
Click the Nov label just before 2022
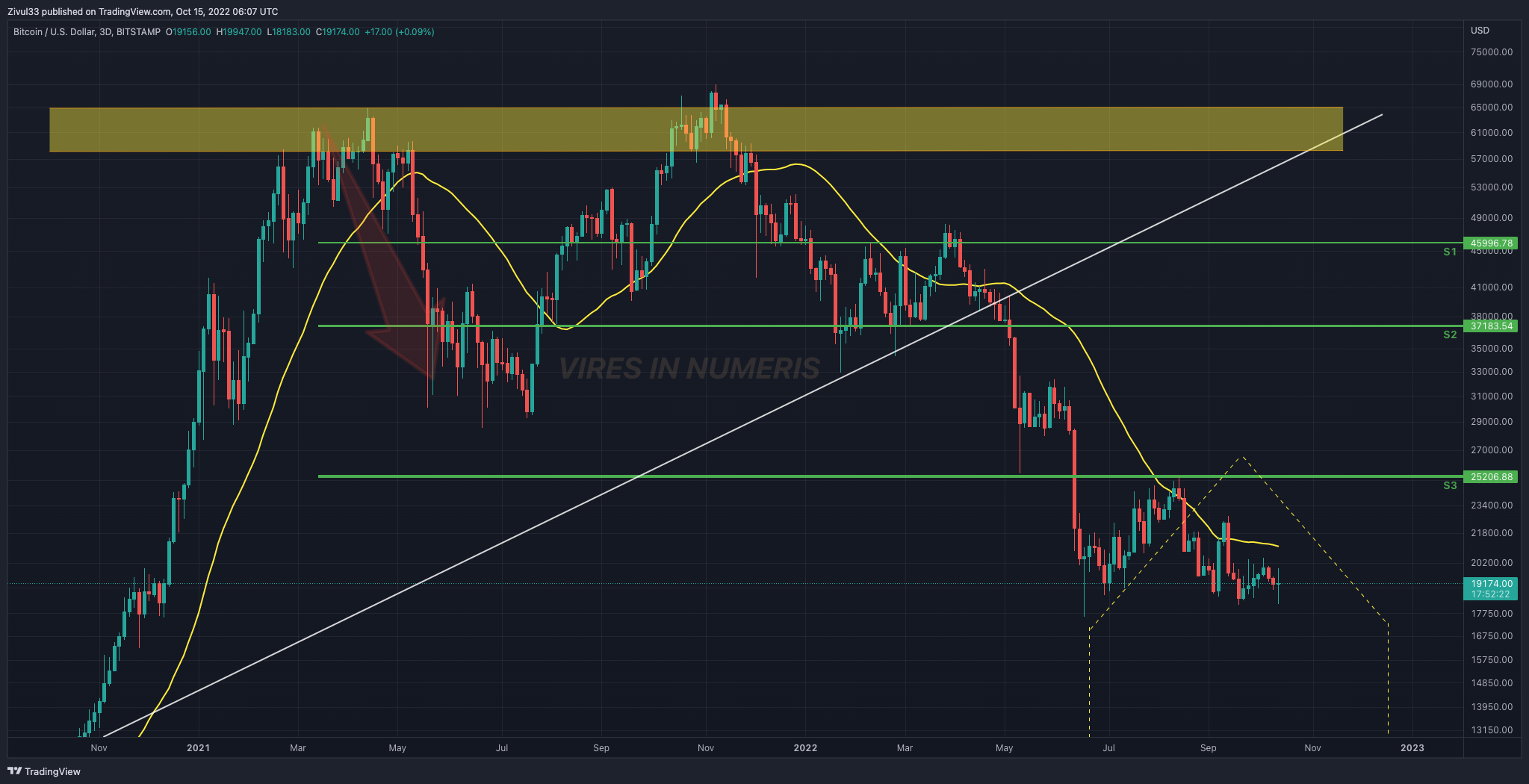click(706, 747)
